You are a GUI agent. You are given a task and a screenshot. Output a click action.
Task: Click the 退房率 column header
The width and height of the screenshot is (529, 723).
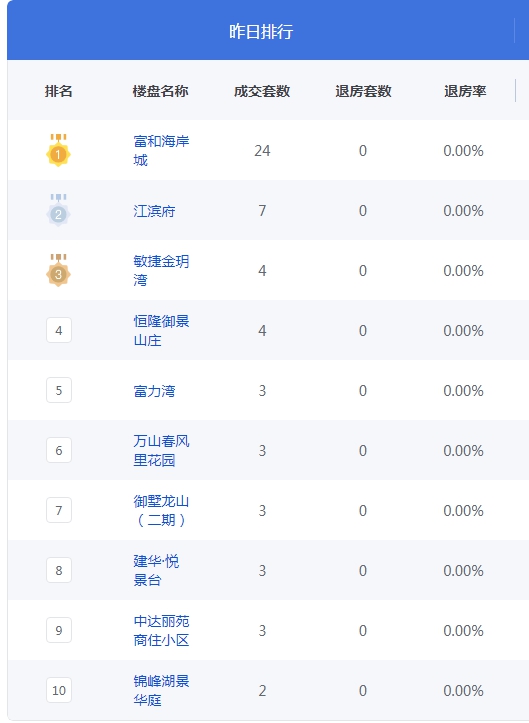coord(465,91)
